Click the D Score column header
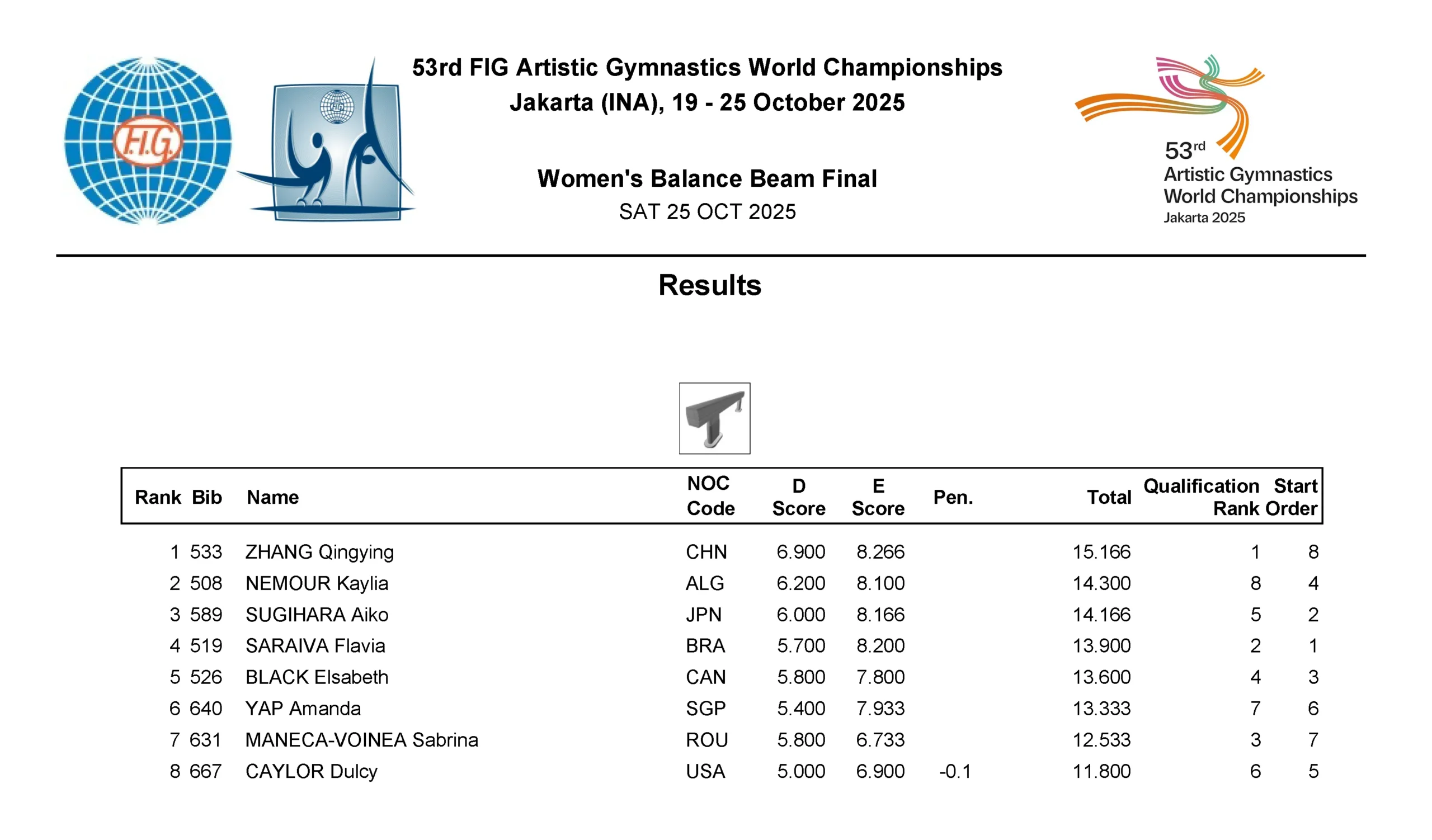This screenshot has width=1432, height=840. pos(798,497)
